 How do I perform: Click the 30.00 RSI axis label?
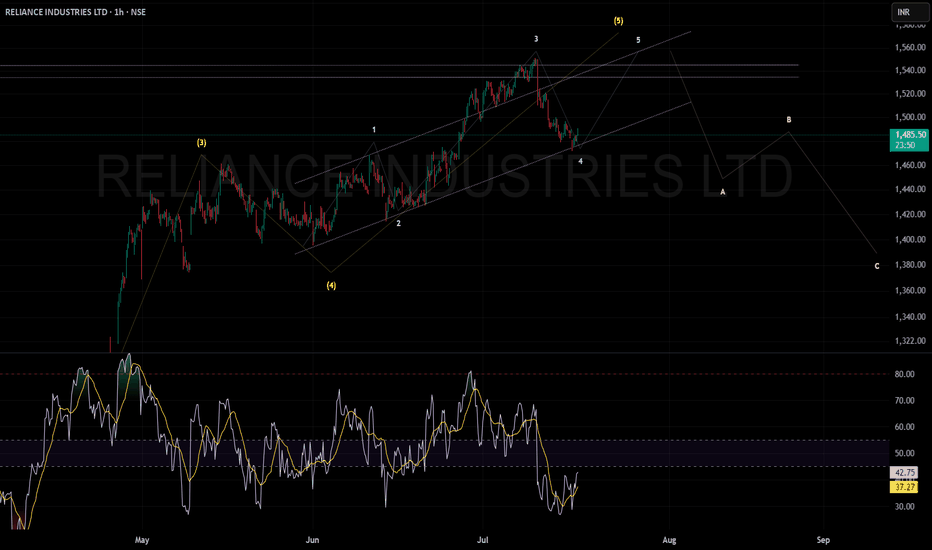(x=904, y=507)
